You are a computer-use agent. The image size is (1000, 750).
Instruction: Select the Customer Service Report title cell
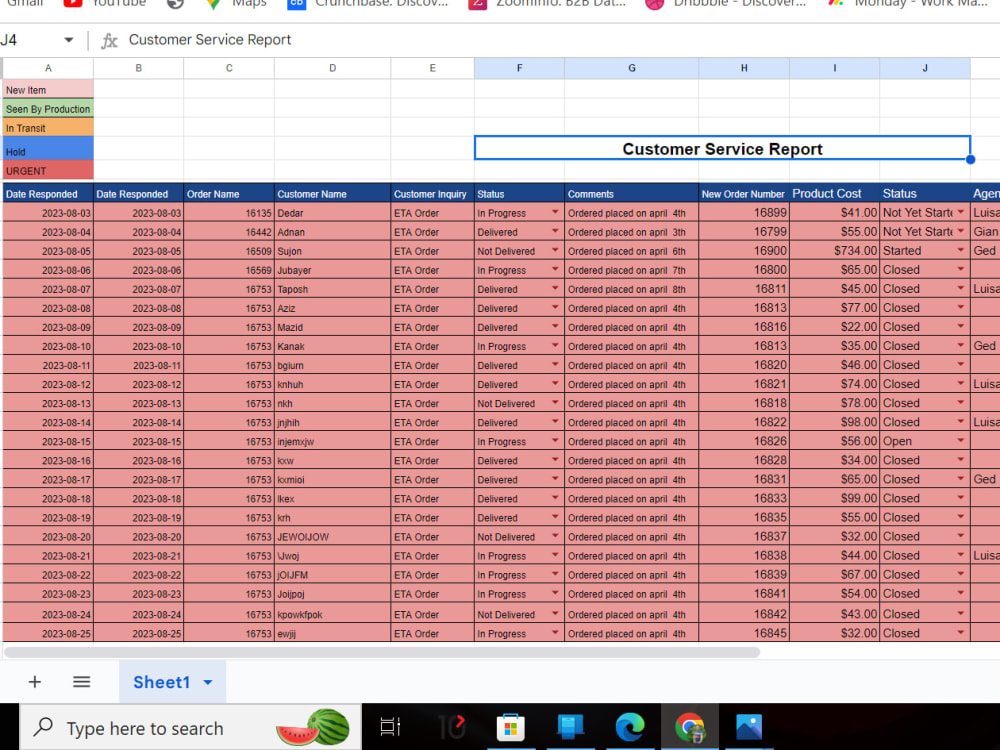722,148
